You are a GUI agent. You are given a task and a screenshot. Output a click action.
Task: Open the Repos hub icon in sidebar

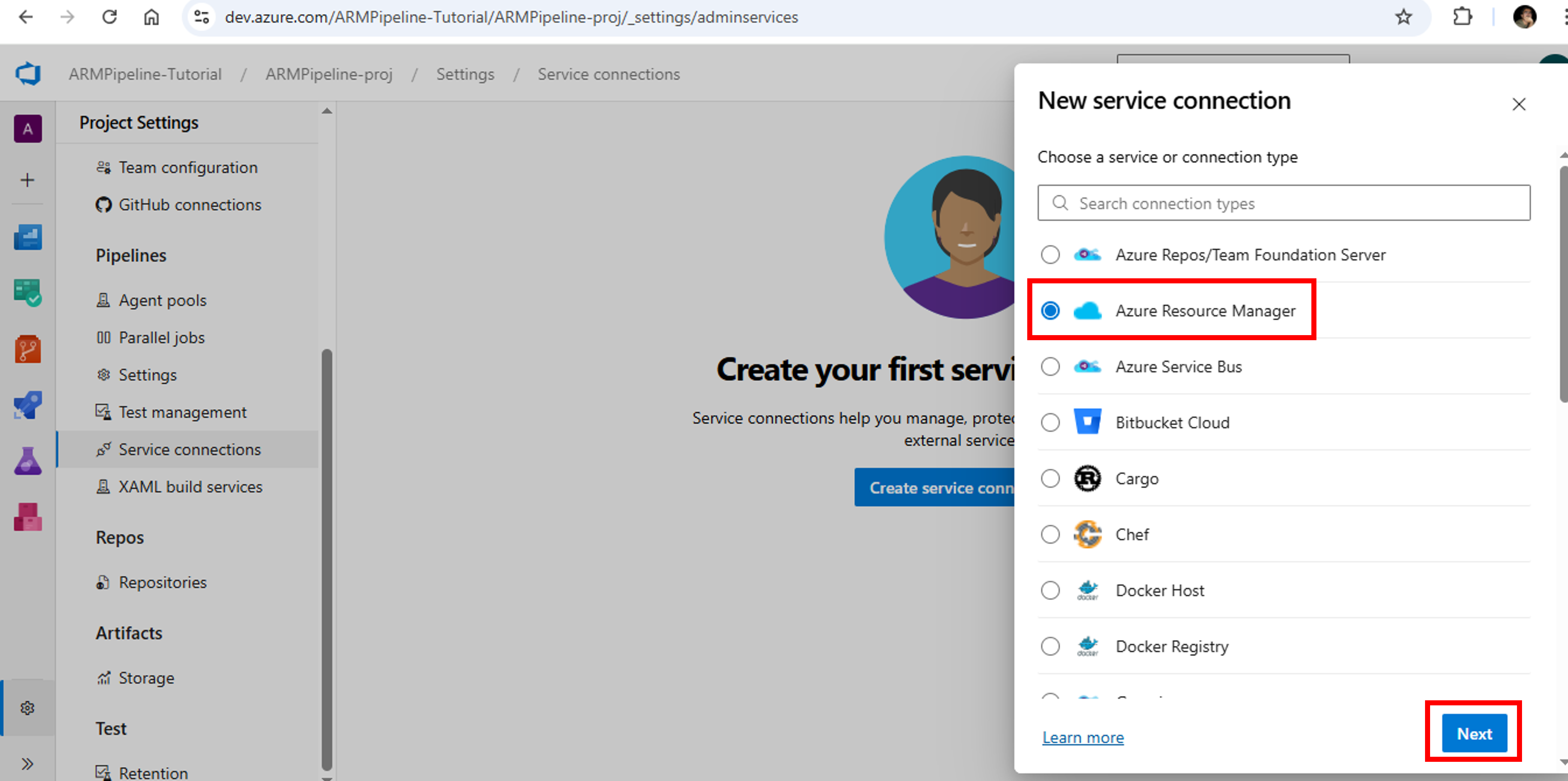click(x=28, y=349)
